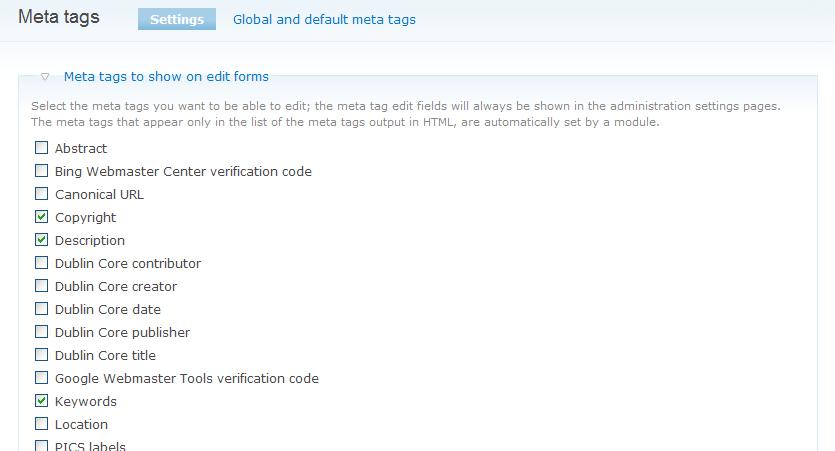The height and width of the screenshot is (451, 835).
Task: Open the Settings tab
Action: (177, 19)
